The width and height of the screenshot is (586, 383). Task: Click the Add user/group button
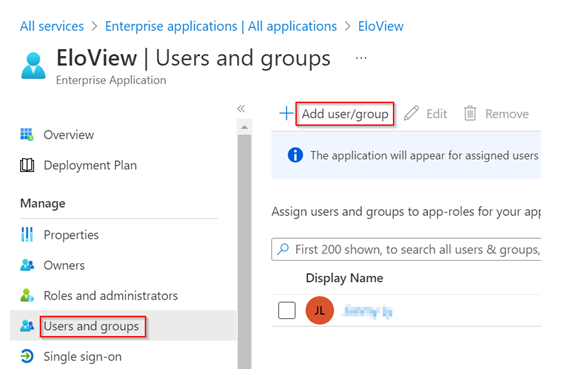(x=345, y=114)
